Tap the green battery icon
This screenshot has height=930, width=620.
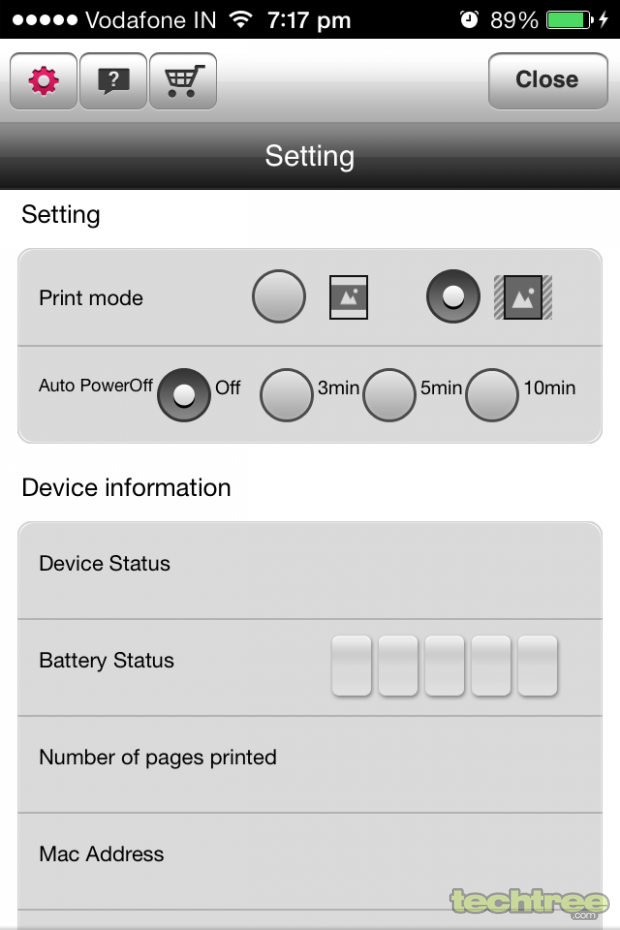[569, 20]
